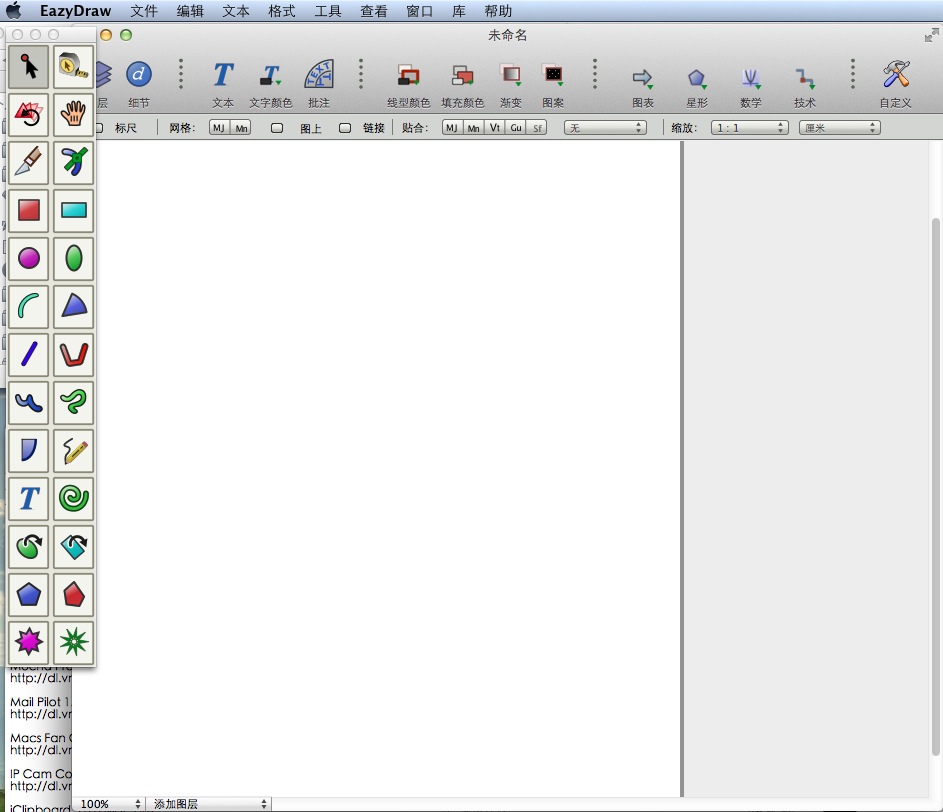Toggle the 图上 checkbox
Screen dimensions: 943x812
pos(277,128)
